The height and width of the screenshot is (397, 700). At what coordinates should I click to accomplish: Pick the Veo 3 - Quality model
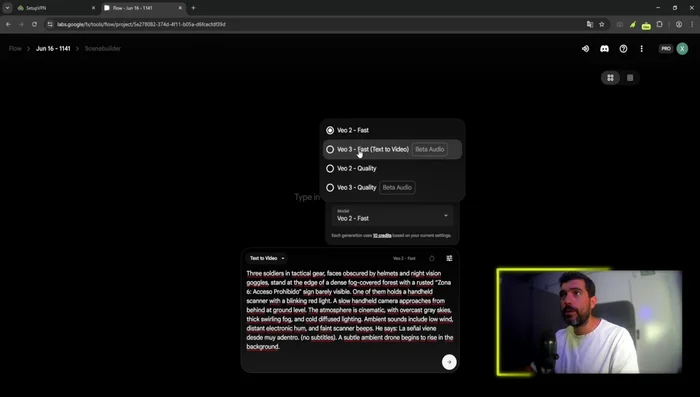[392, 188]
